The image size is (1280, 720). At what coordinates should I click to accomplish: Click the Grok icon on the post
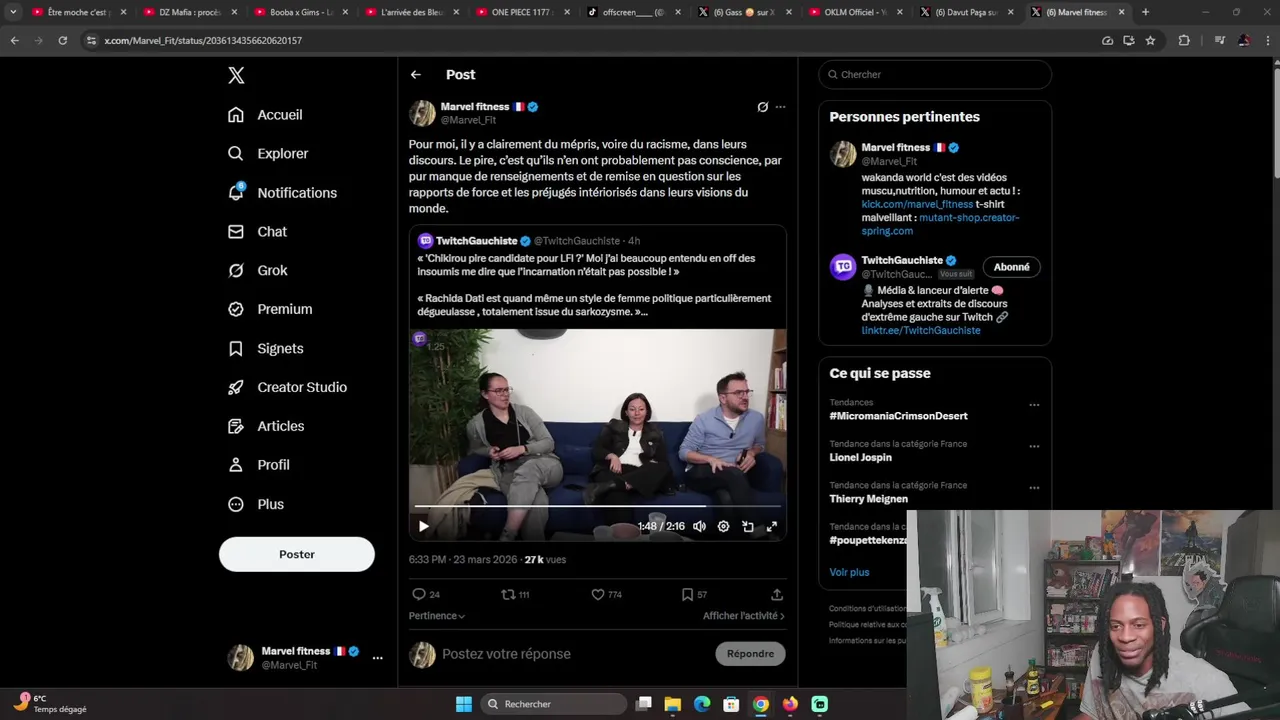click(762, 107)
